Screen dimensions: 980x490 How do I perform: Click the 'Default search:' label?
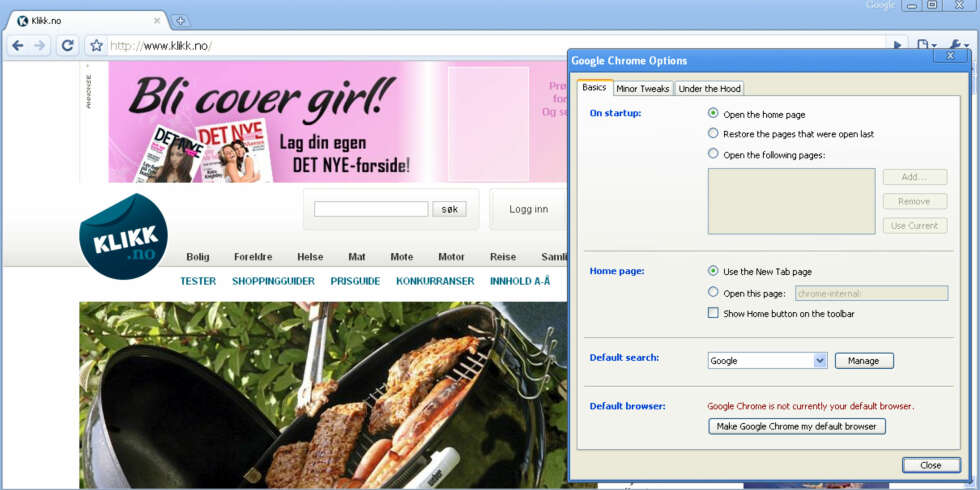(624, 358)
